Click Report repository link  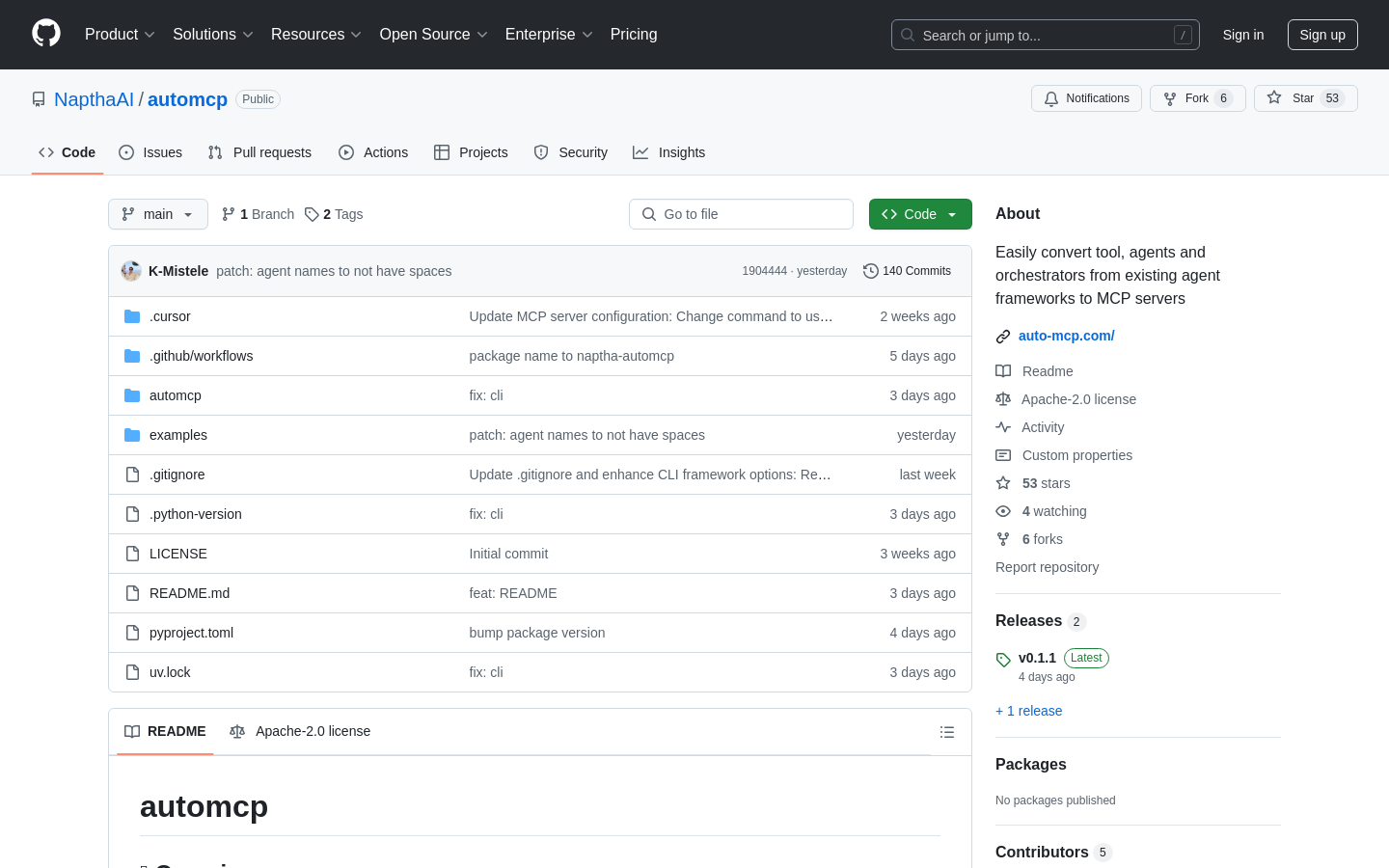(1047, 567)
